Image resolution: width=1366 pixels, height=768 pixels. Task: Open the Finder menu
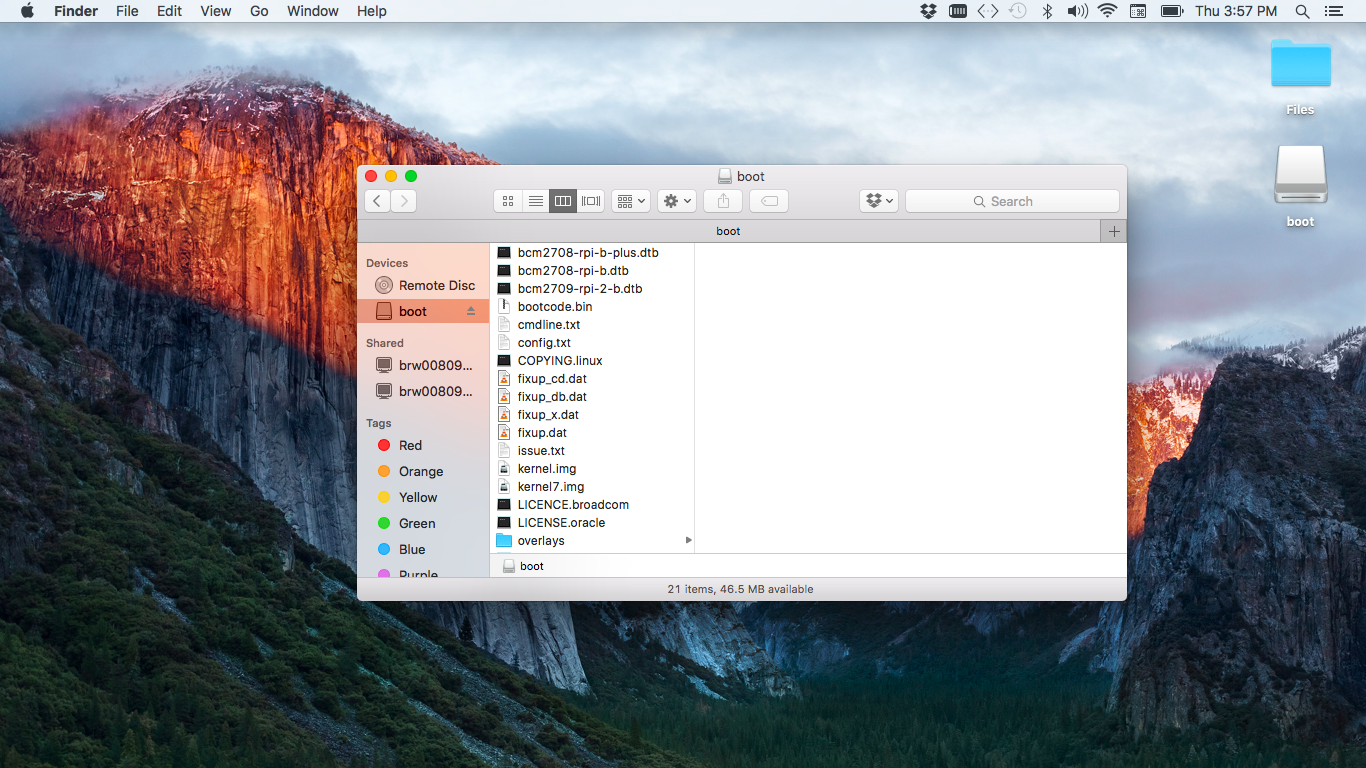tap(75, 11)
